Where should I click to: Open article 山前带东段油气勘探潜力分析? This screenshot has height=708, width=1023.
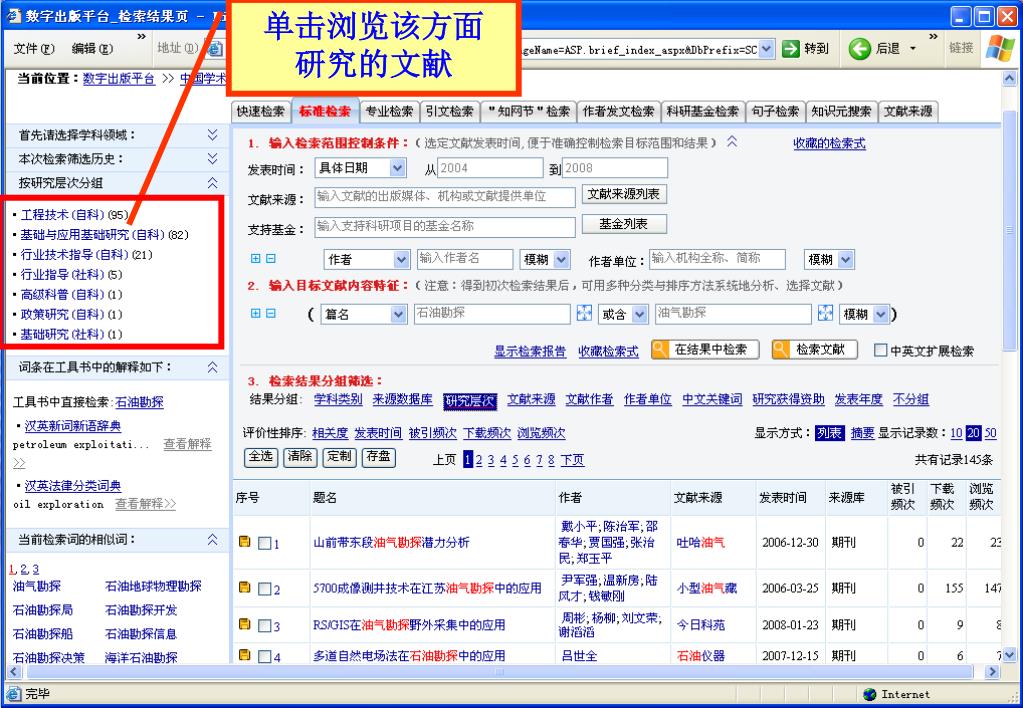[x=391, y=542]
